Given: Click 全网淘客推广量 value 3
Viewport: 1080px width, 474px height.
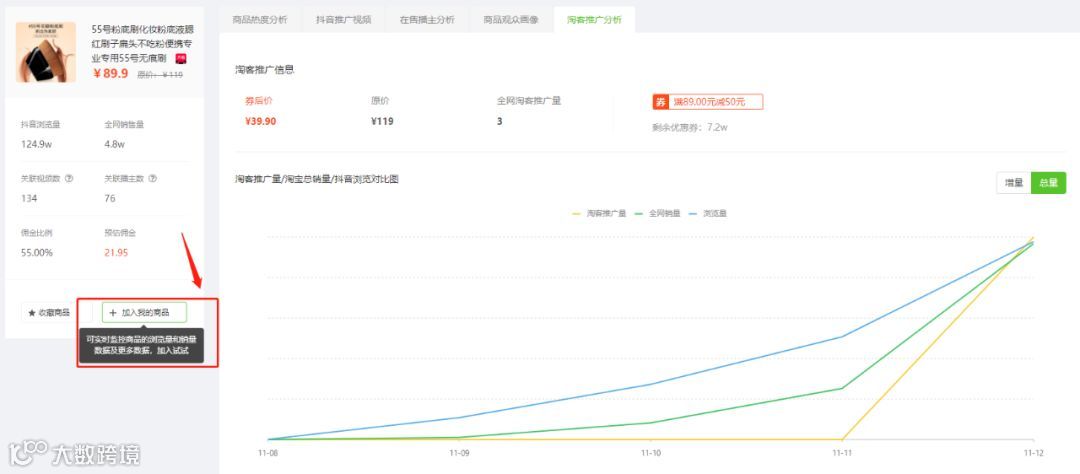Looking at the screenshot, I should coord(499,121).
